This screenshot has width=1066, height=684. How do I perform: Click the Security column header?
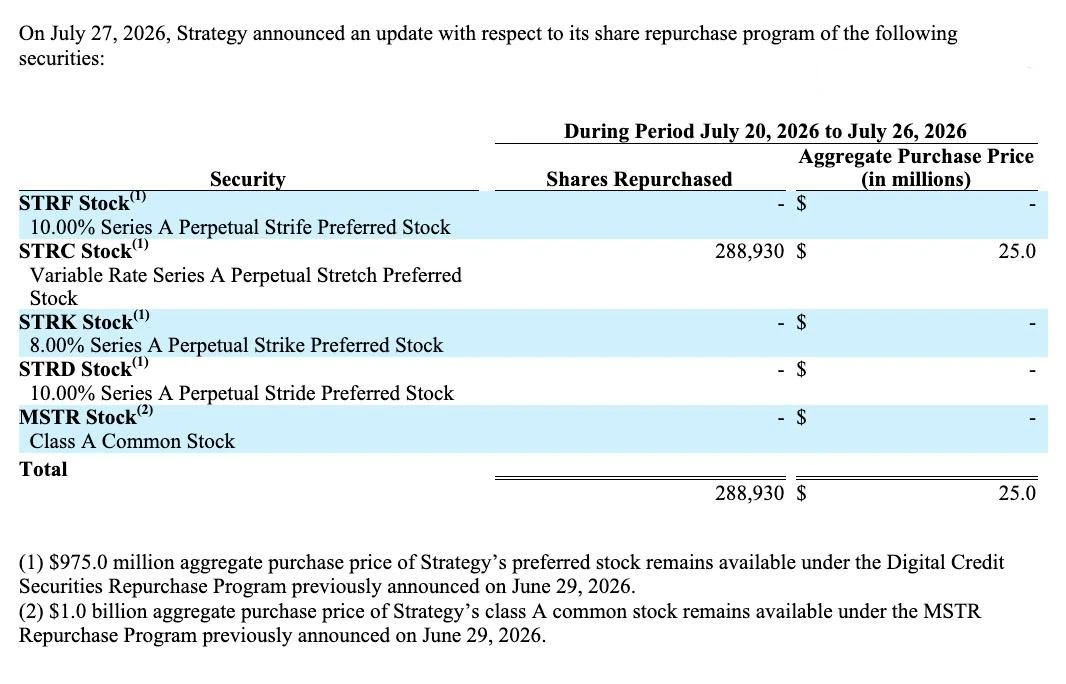pos(247,179)
